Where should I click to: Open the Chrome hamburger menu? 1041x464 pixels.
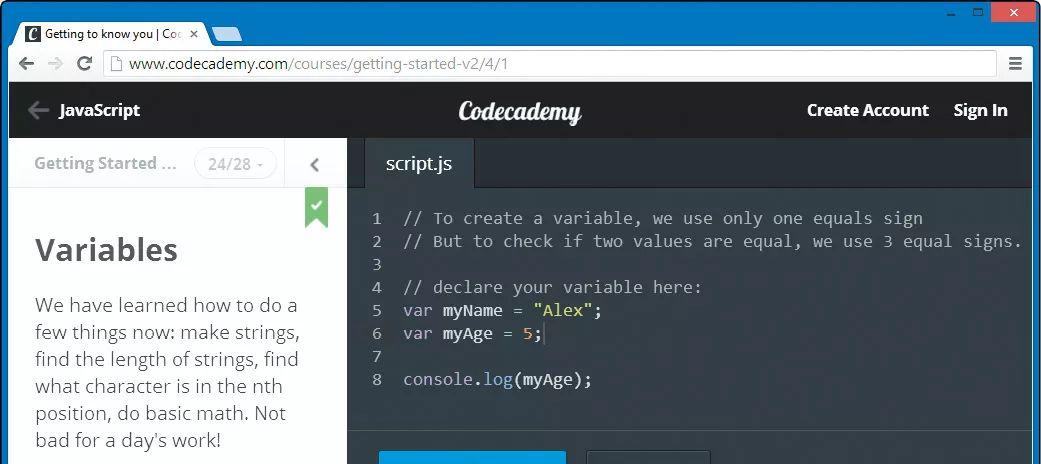[1015, 64]
